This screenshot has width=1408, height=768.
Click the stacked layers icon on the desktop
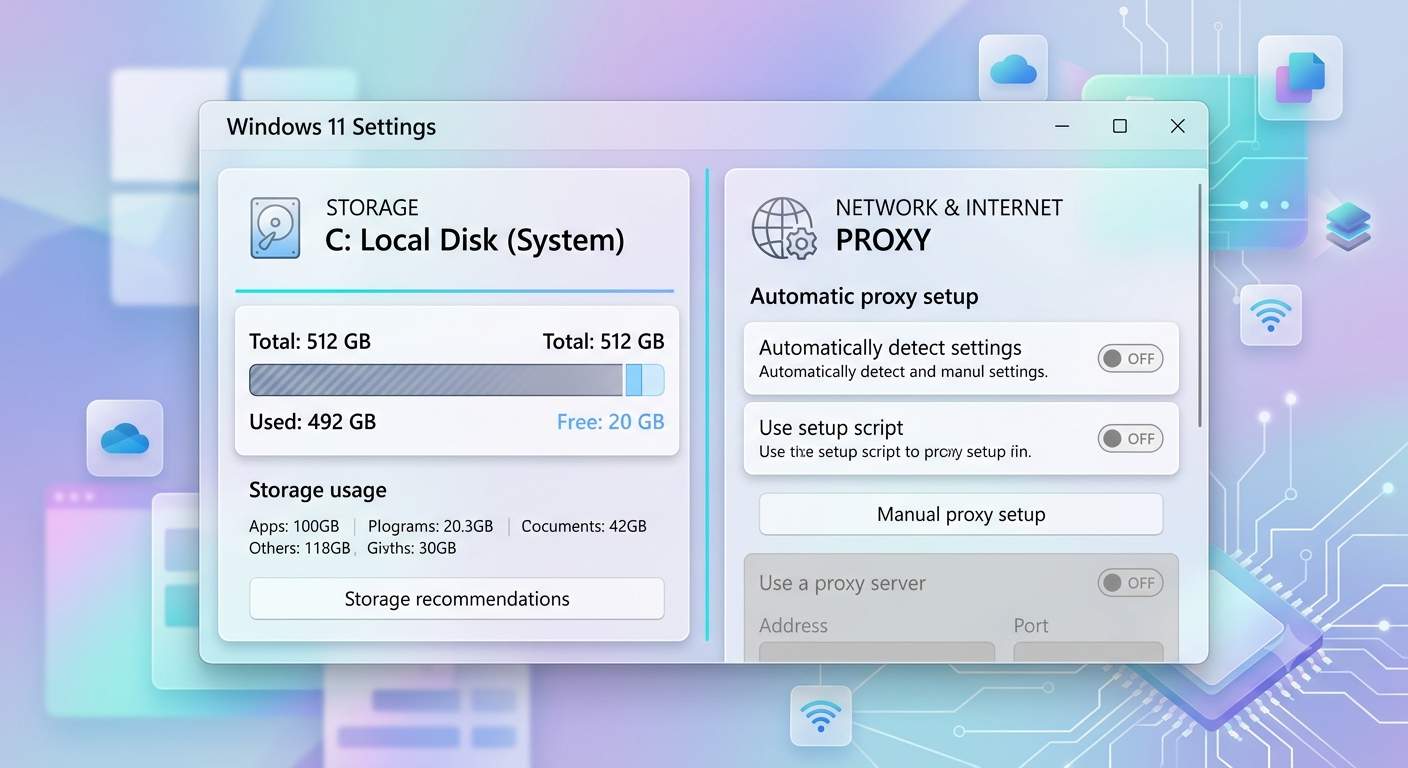(1347, 226)
